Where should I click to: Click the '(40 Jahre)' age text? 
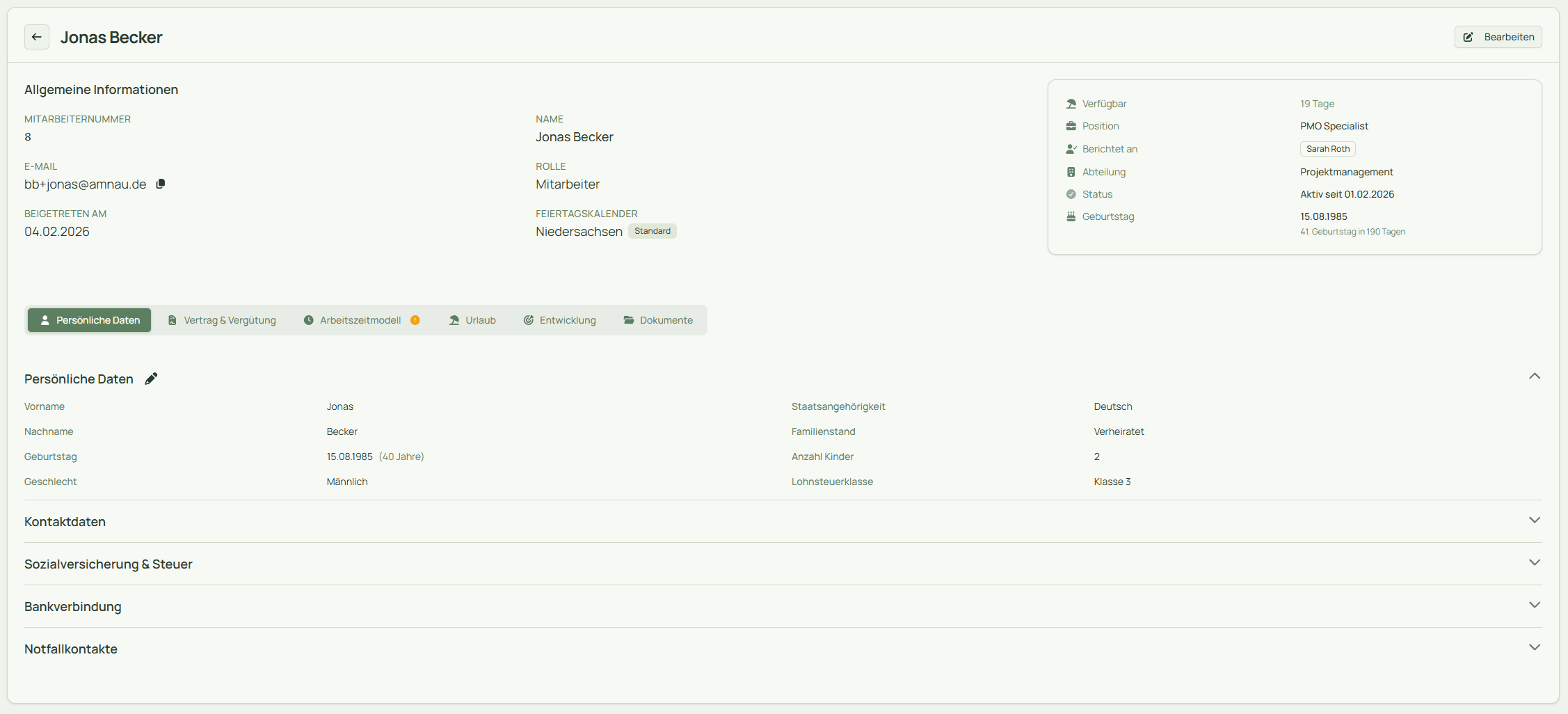pyautogui.click(x=401, y=457)
